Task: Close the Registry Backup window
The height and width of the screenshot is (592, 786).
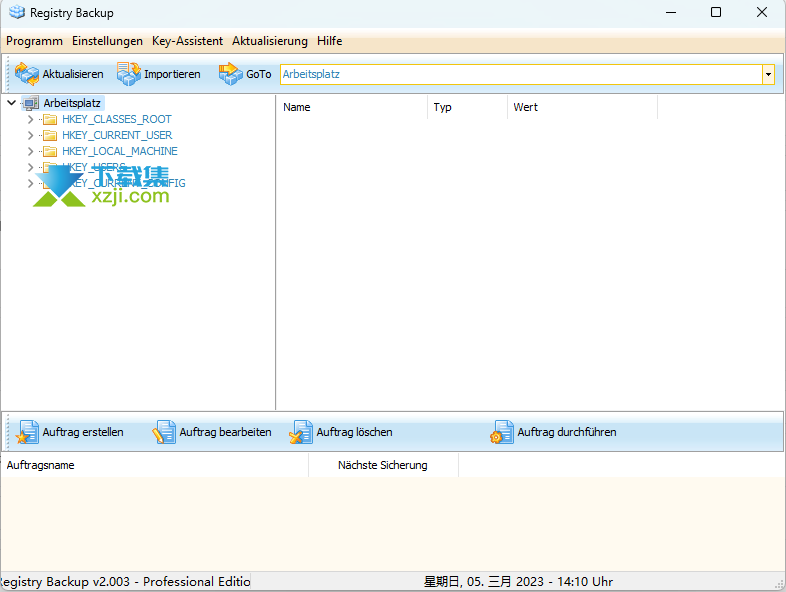Action: tap(761, 13)
